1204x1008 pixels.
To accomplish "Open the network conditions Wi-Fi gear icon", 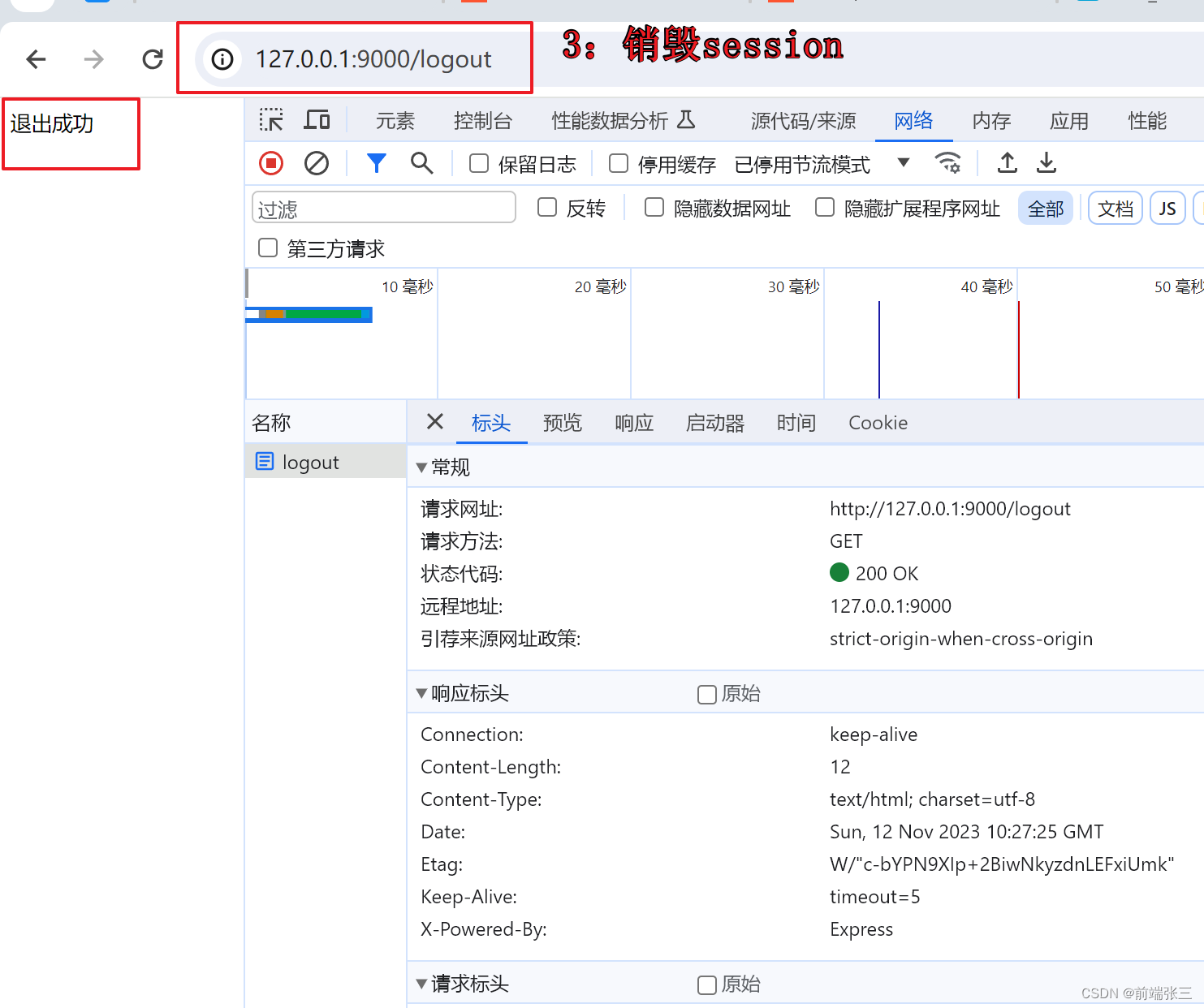I will 947,163.
